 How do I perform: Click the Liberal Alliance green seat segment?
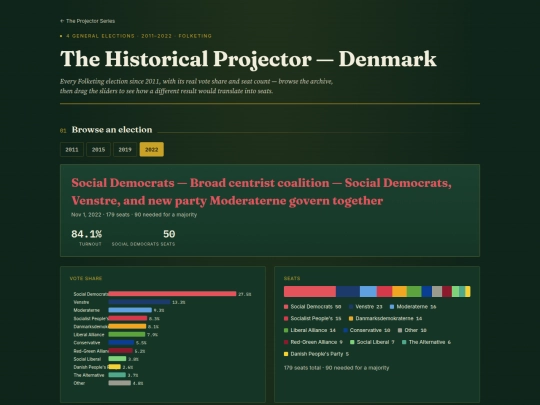414,291
